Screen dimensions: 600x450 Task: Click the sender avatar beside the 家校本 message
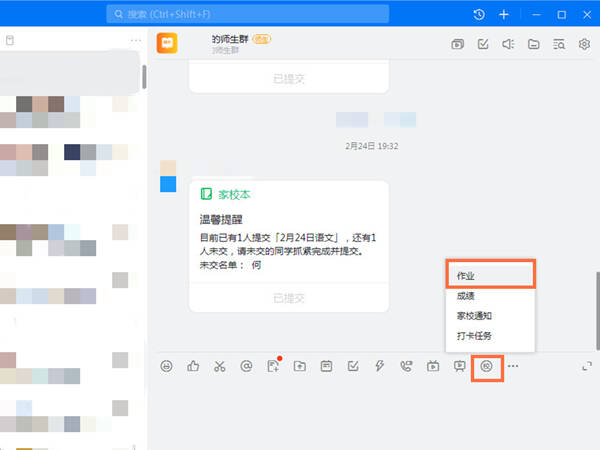coord(168,176)
